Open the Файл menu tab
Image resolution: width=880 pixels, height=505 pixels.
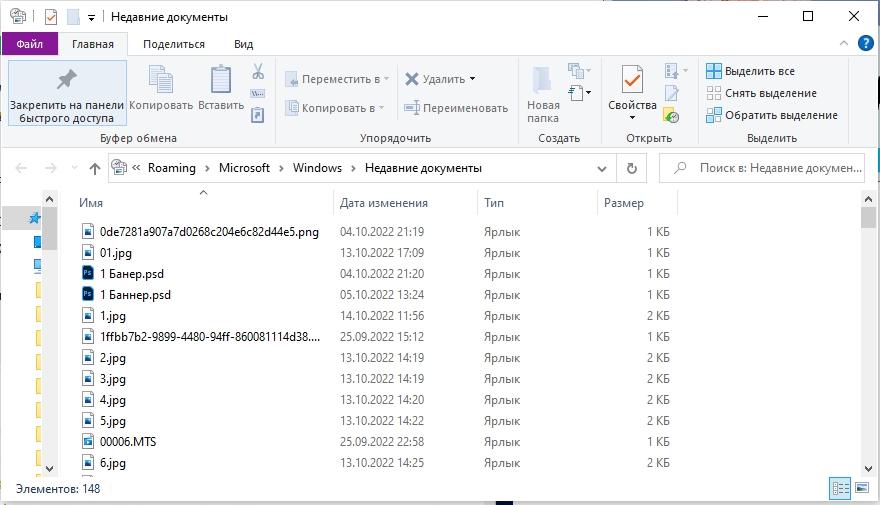(x=30, y=44)
